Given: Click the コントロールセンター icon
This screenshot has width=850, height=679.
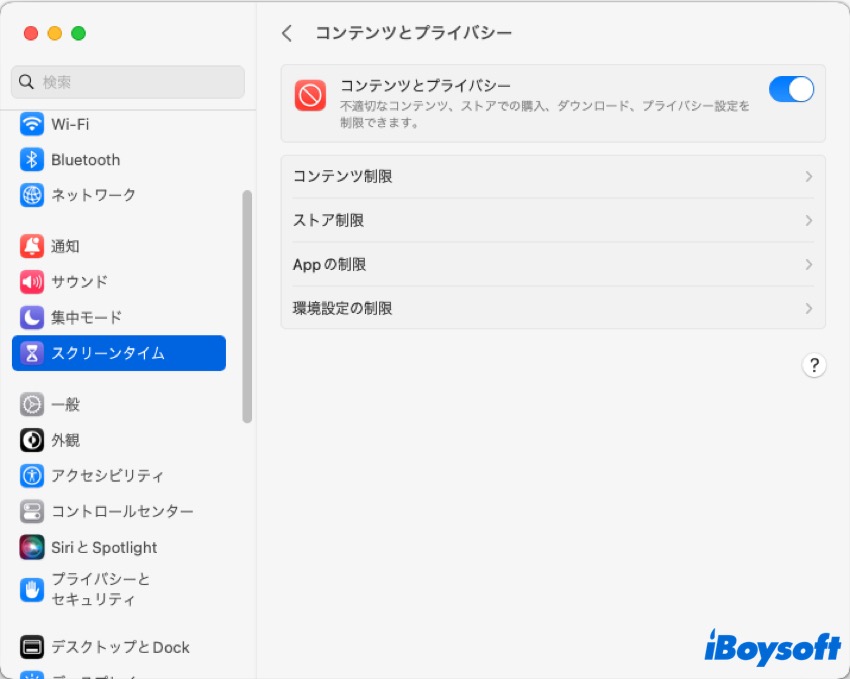Looking at the screenshot, I should [32, 511].
